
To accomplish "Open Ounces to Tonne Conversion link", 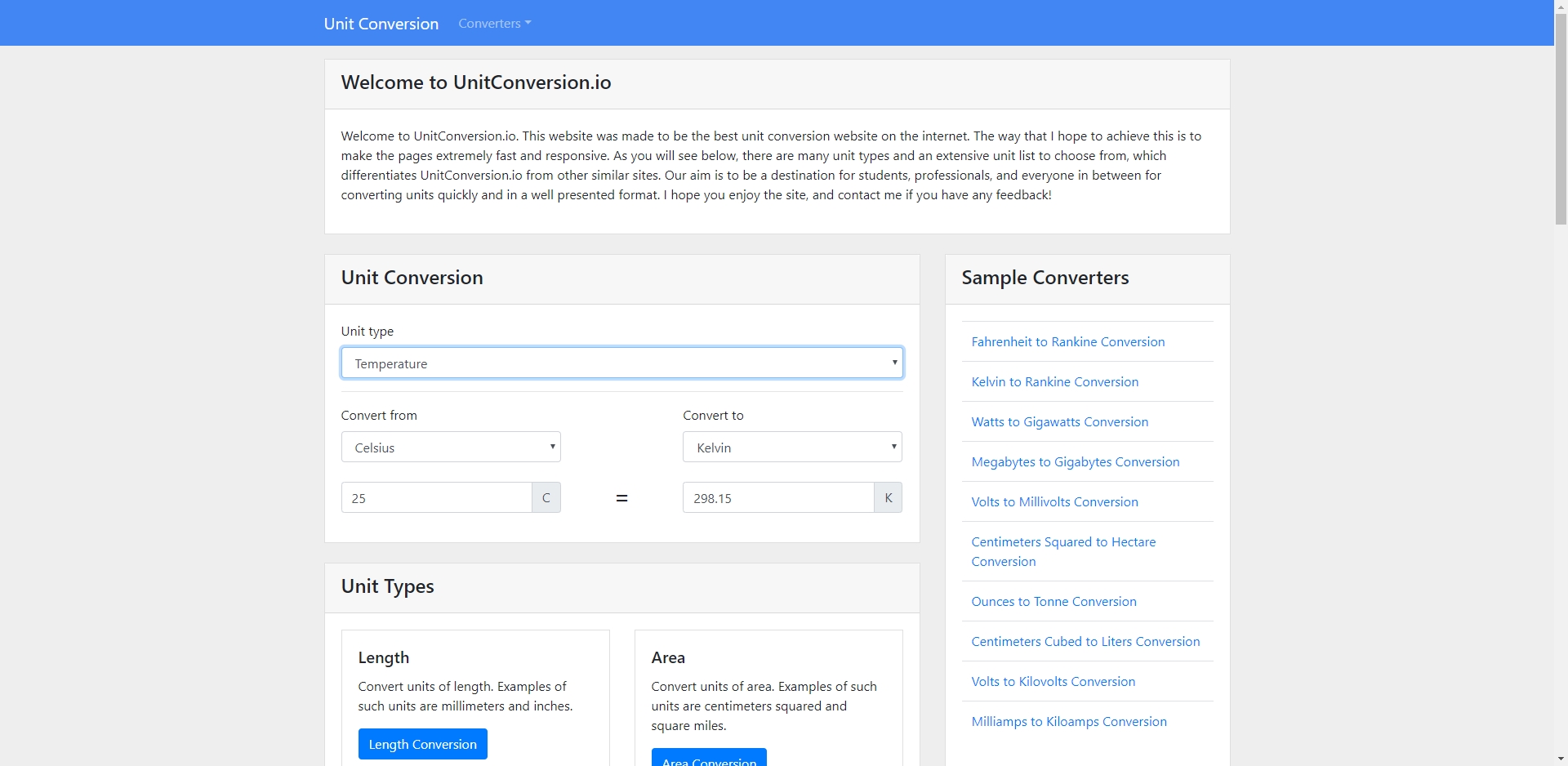I will [x=1053, y=602].
